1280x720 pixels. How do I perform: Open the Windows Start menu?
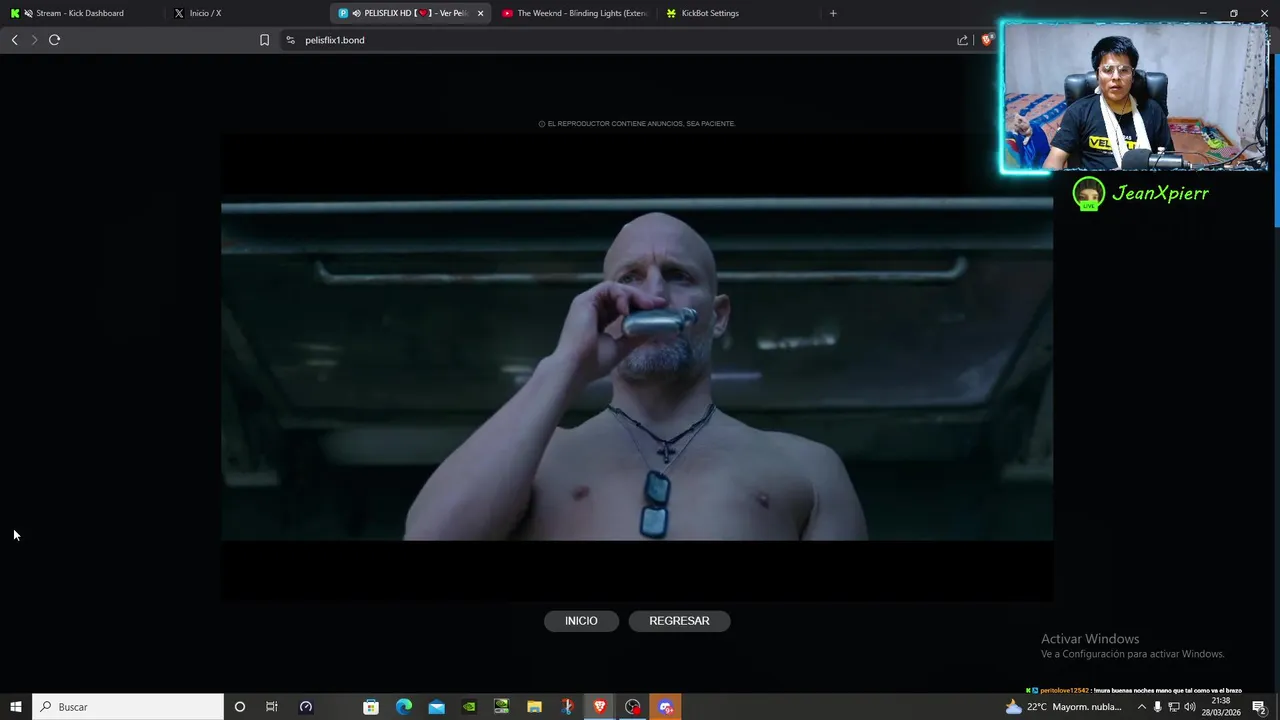pyautogui.click(x=15, y=707)
